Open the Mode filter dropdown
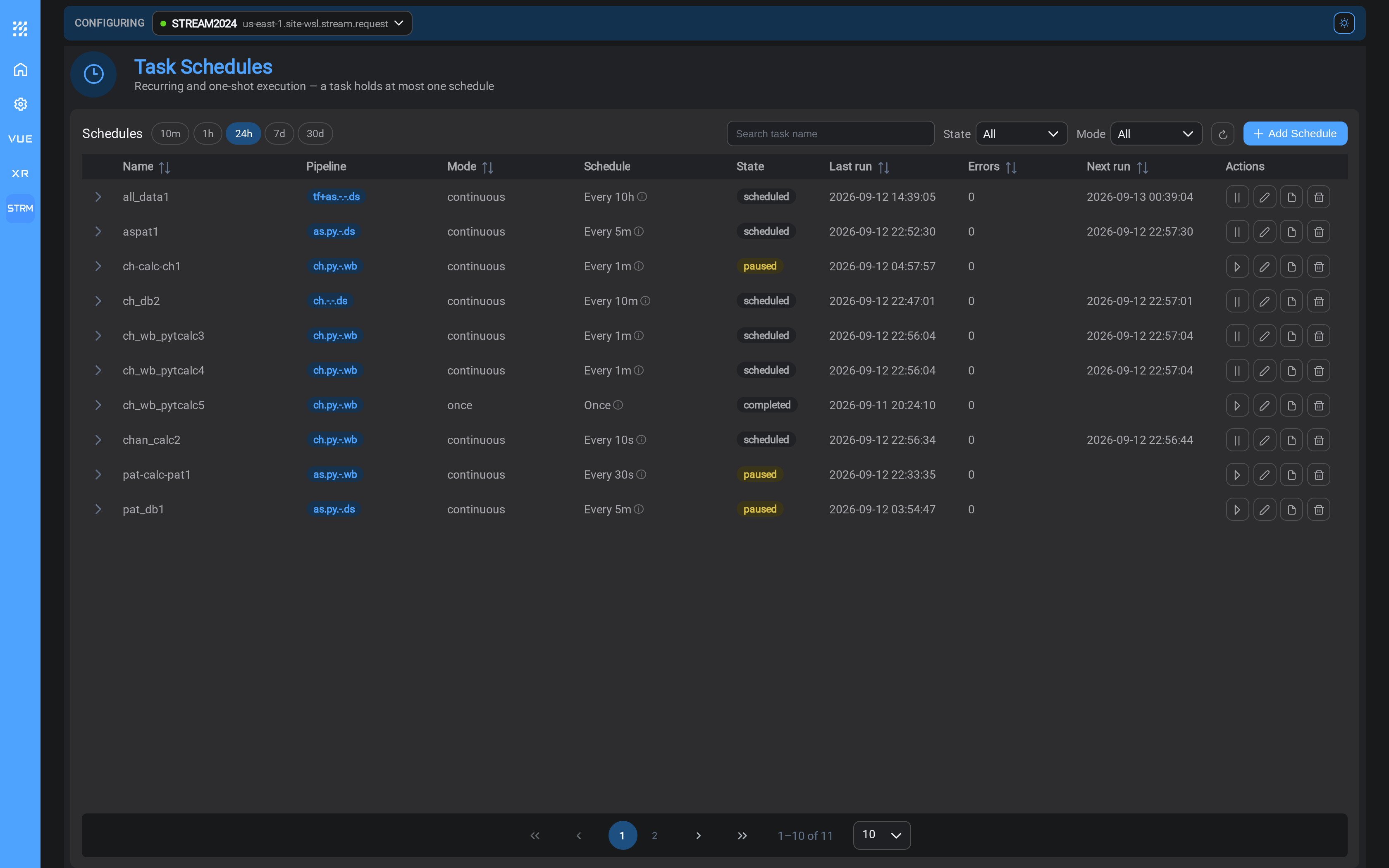Viewport: 1389px width, 868px height. (x=1156, y=134)
